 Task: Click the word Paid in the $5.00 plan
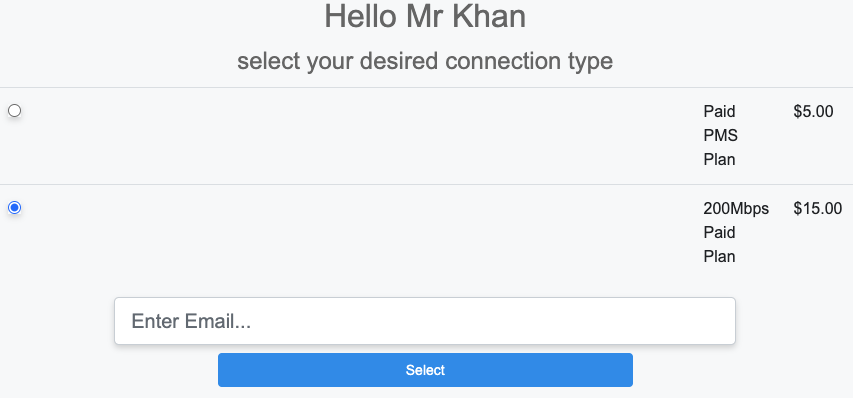(719, 111)
